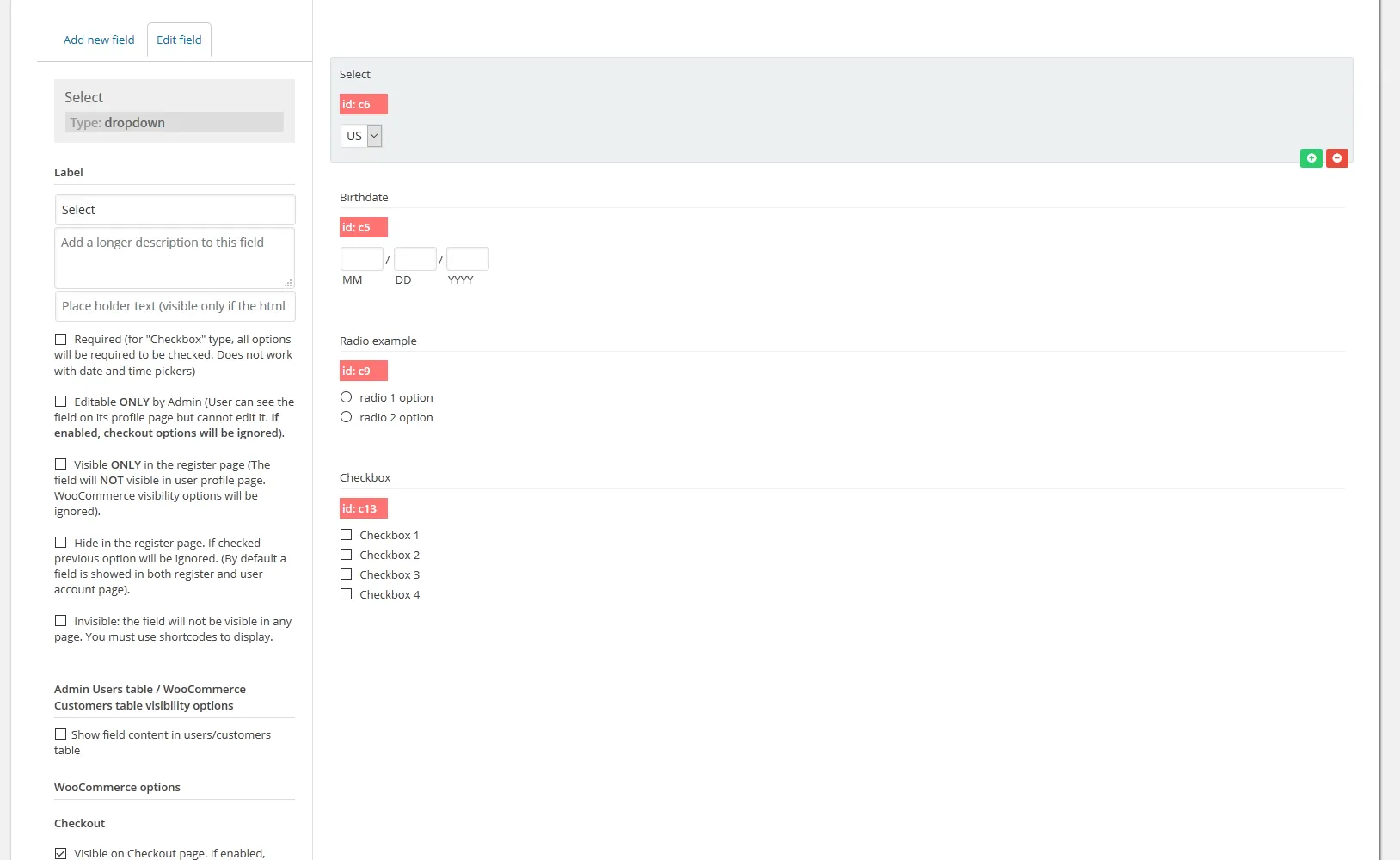Click the red minus icon to remove option
The width and height of the screenshot is (1400, 860).
1337,158
